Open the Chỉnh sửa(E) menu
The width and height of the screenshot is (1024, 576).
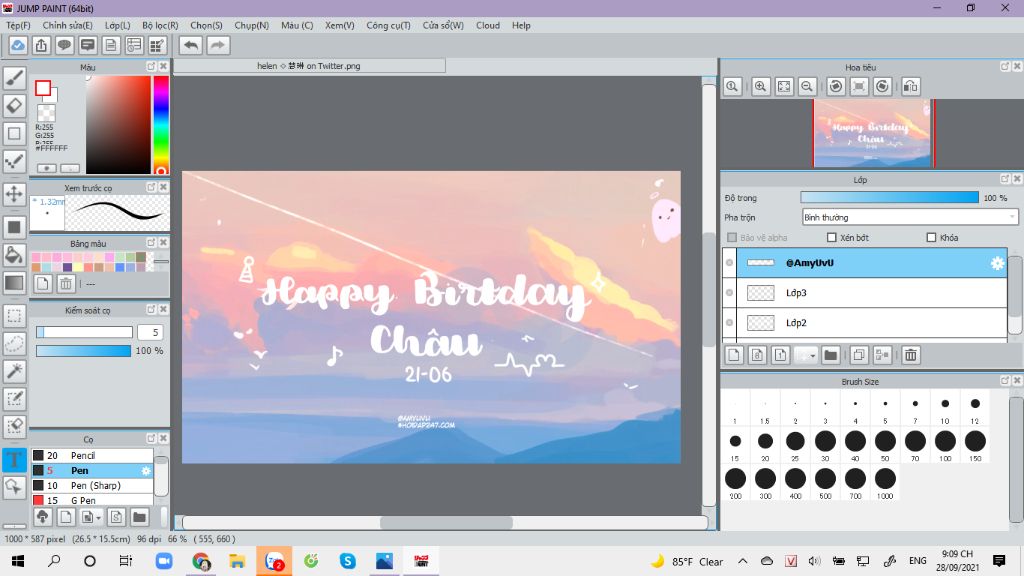coord(67,25)
